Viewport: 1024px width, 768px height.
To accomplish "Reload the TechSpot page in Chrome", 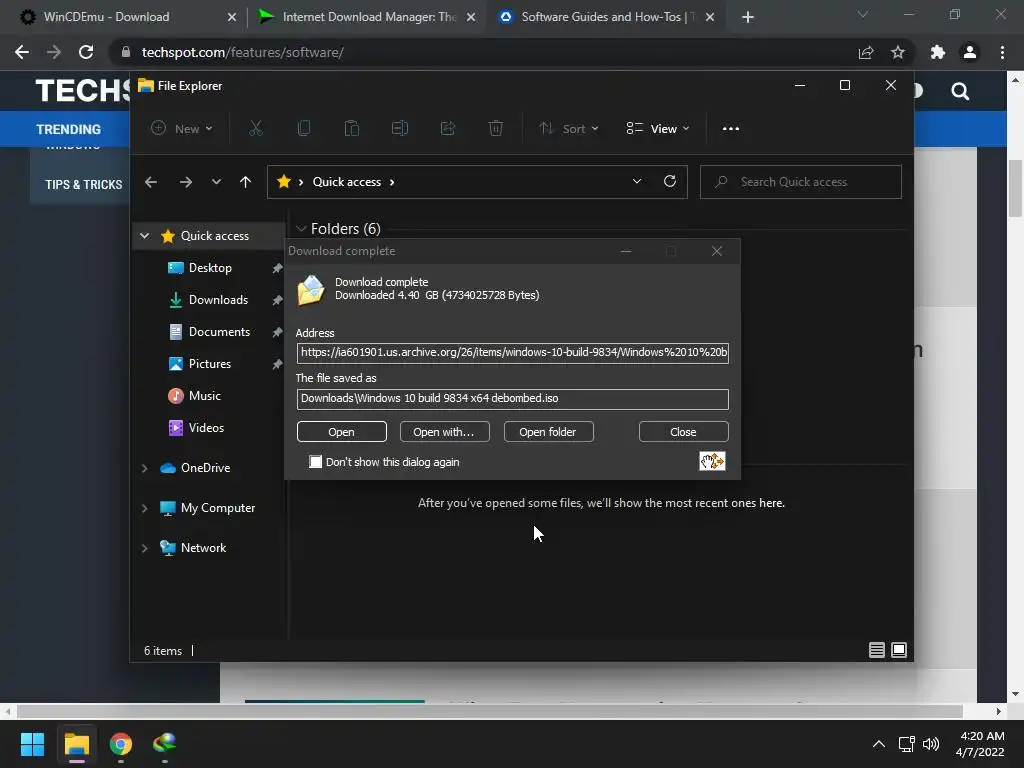I will [x=86, y=52].
